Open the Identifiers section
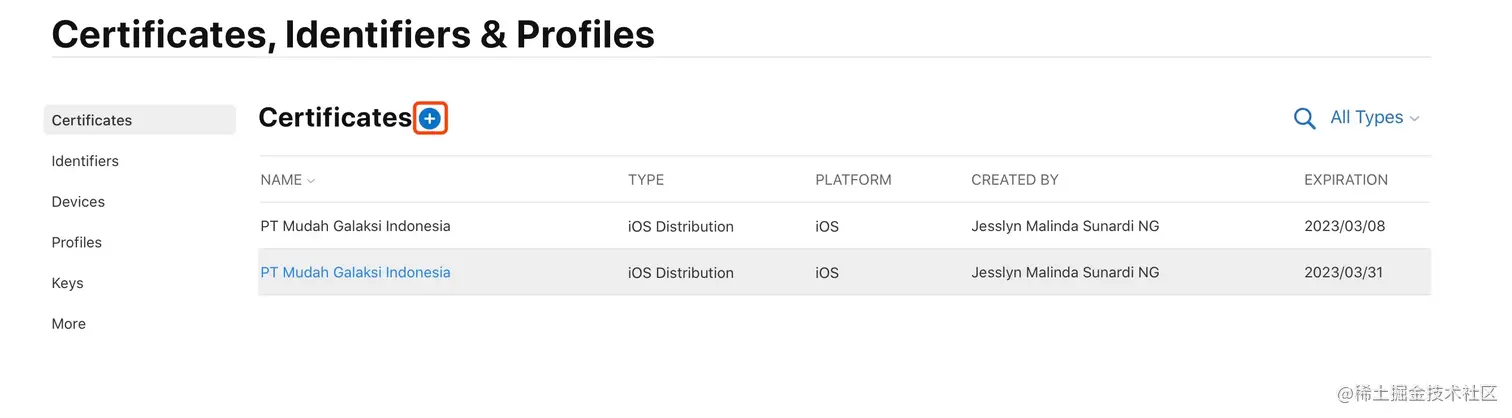This screenshot has width=1512, height=418. point(85,161)
